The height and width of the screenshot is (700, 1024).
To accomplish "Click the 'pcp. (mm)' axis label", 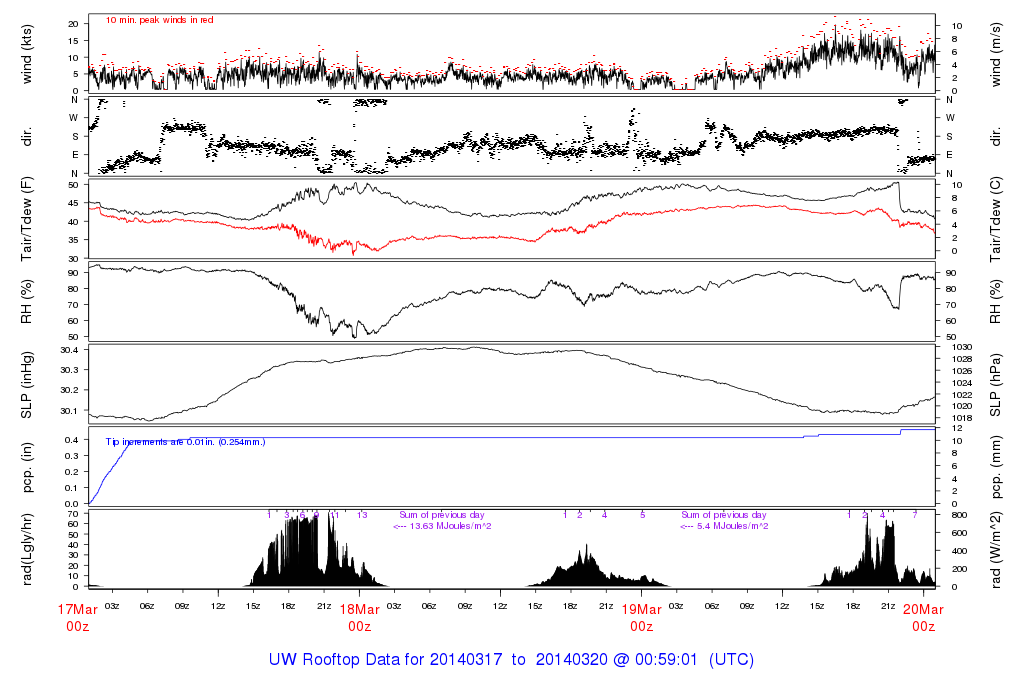I will coord(995,468).
